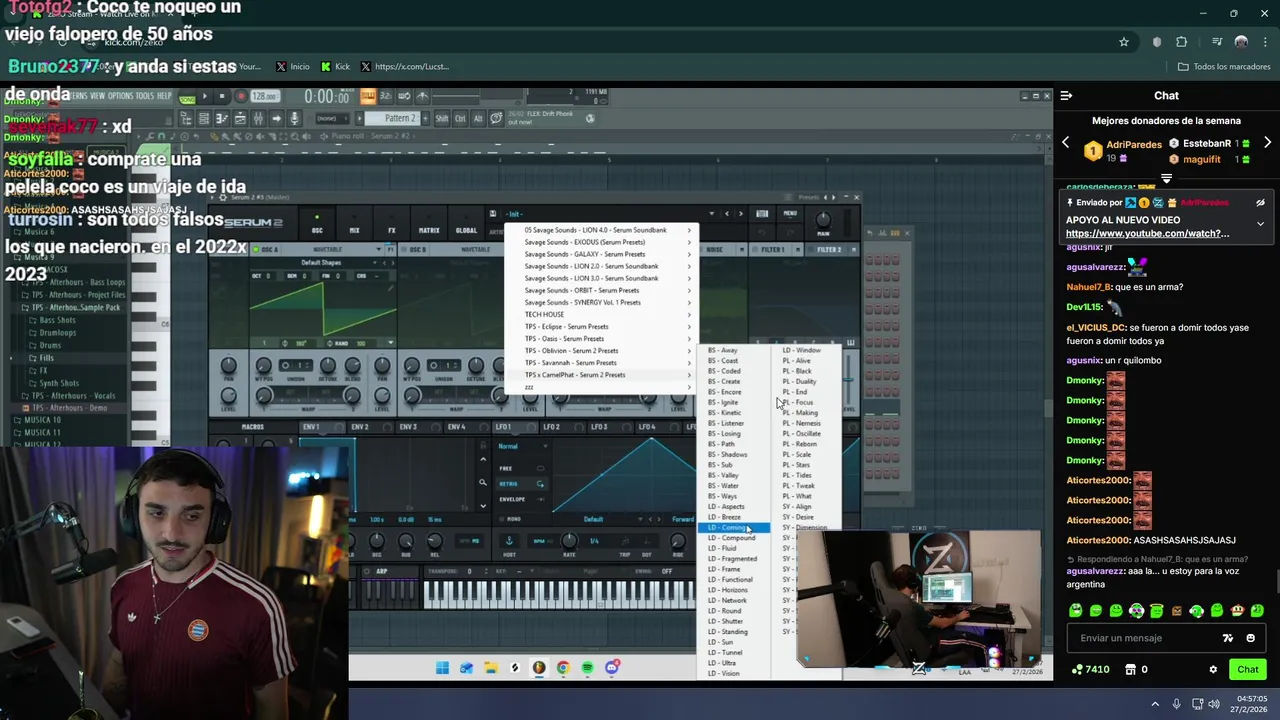Image resolution: width=1280 pixels, height=720 pixels.
Task: Collapse the Kick chat panel icon
Action: tap(1066, 96)
